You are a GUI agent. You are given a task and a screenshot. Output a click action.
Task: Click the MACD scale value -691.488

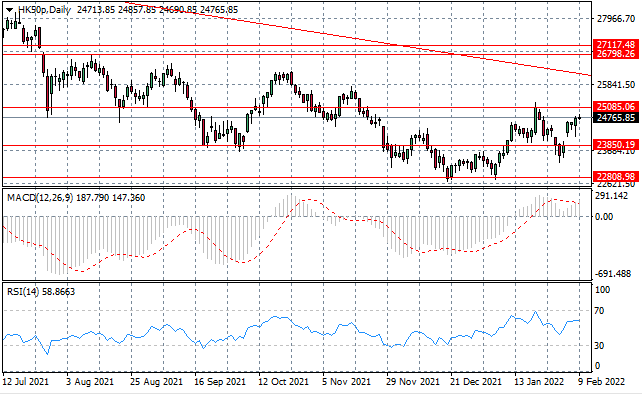[613, 274]
